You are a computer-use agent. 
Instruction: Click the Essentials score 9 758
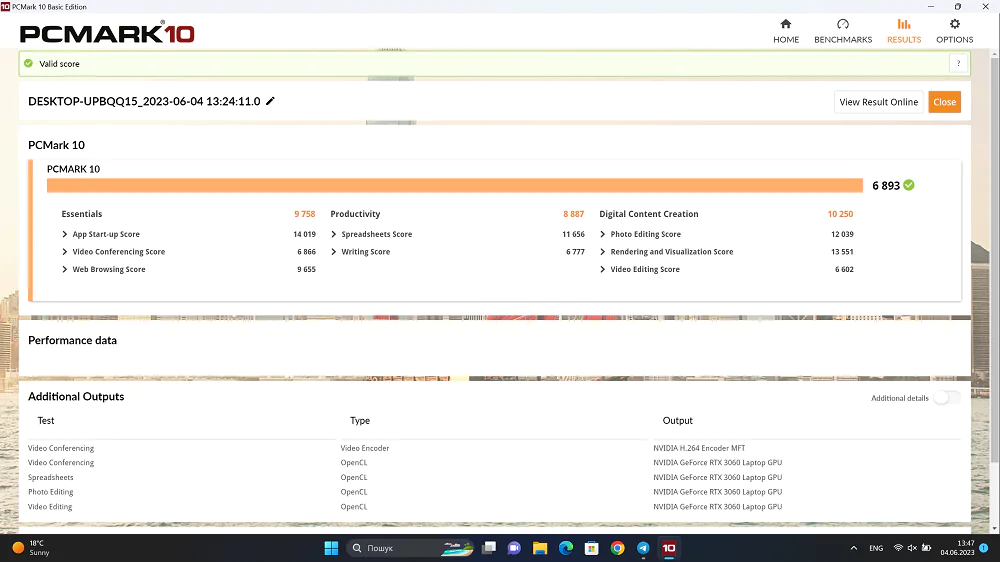[x=304, y=214]
